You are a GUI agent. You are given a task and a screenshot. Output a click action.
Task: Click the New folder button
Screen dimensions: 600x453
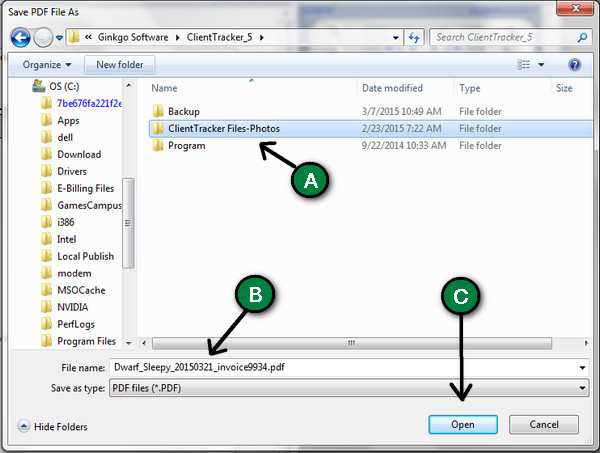[120, 65]
